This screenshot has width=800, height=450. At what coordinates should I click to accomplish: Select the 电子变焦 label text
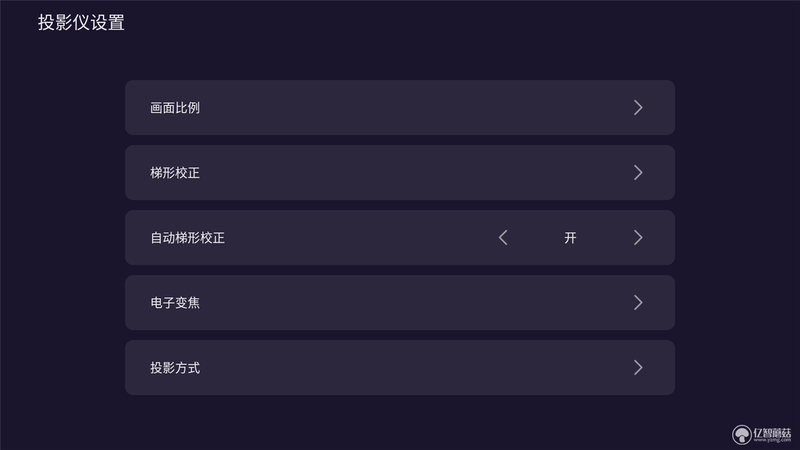(x=174, y=303)
